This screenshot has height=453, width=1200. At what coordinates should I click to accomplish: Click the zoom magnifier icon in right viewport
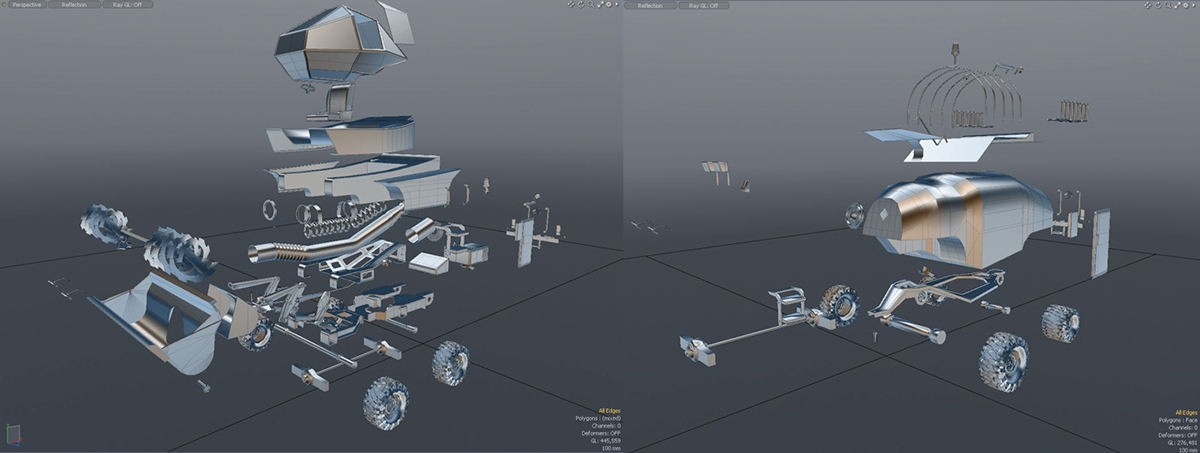[1168, 5]
